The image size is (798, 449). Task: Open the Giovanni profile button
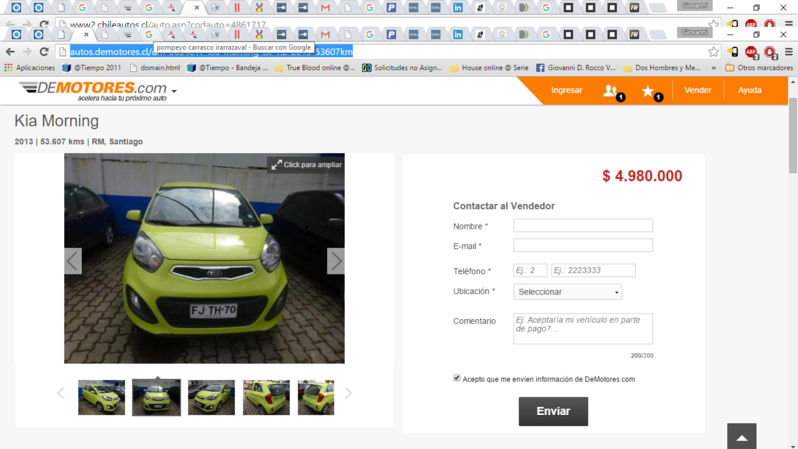(x=695, y=32)
